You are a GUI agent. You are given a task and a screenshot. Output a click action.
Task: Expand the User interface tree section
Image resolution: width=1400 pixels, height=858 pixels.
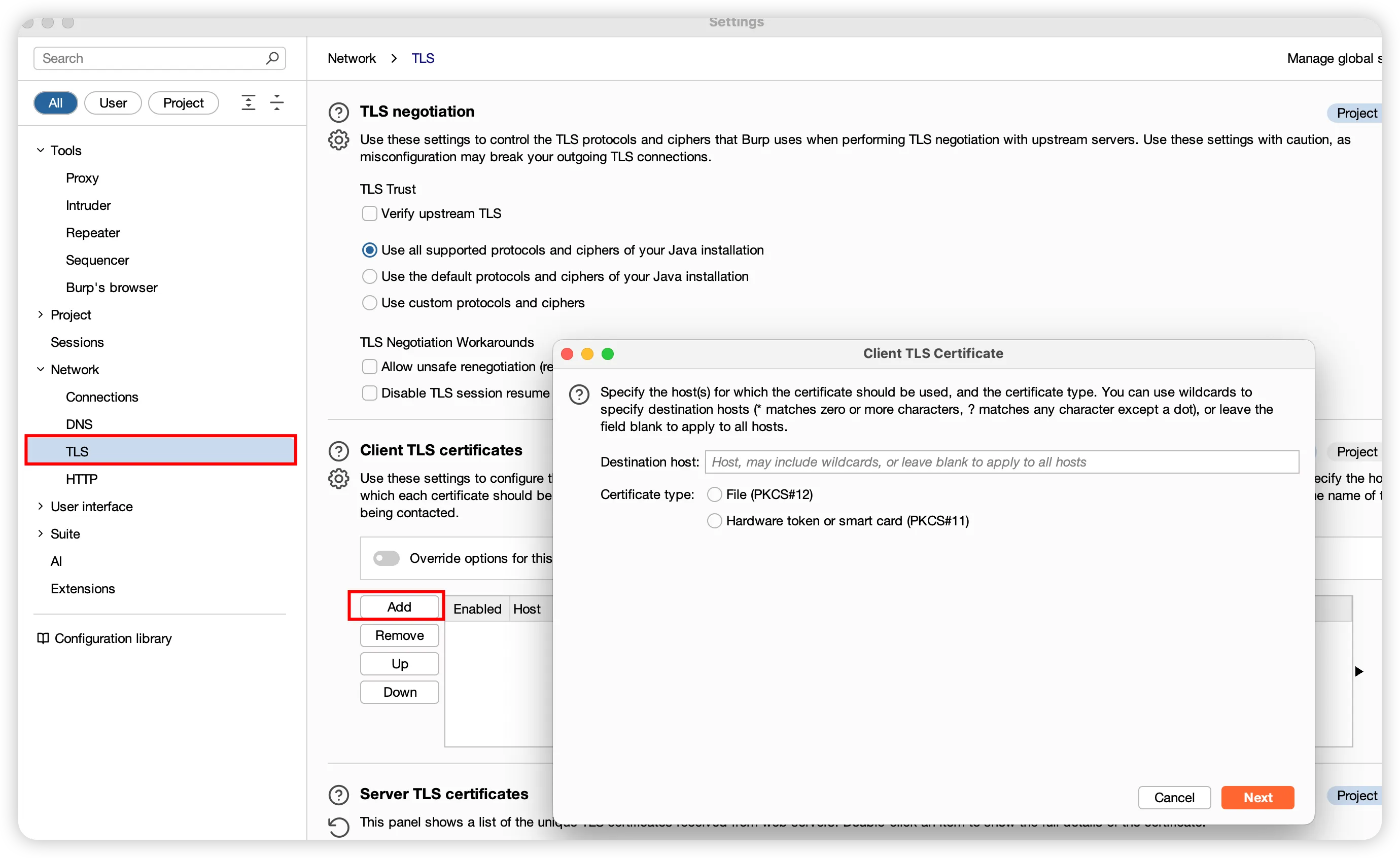41,506
